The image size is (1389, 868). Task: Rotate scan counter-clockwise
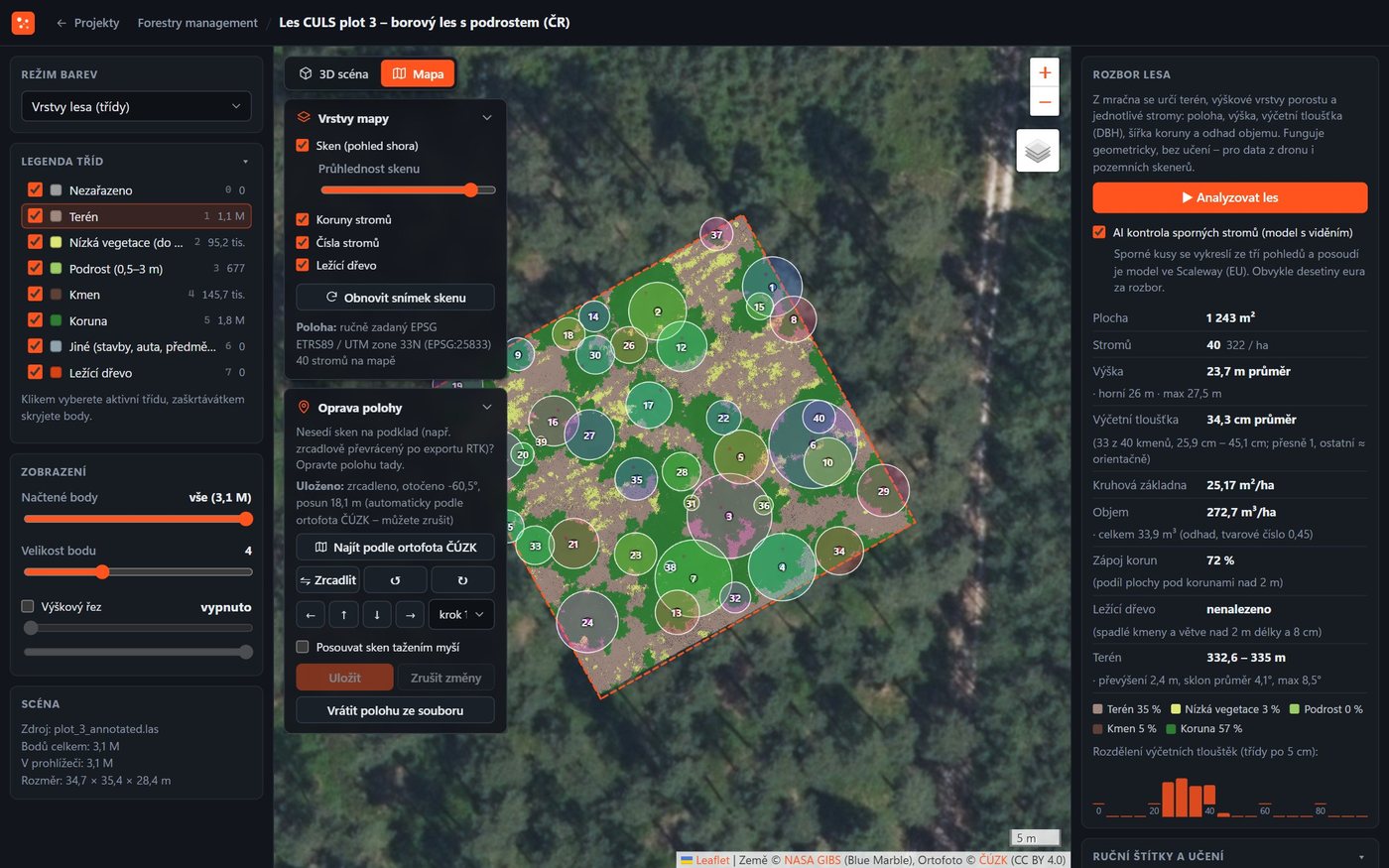[395, 580]
